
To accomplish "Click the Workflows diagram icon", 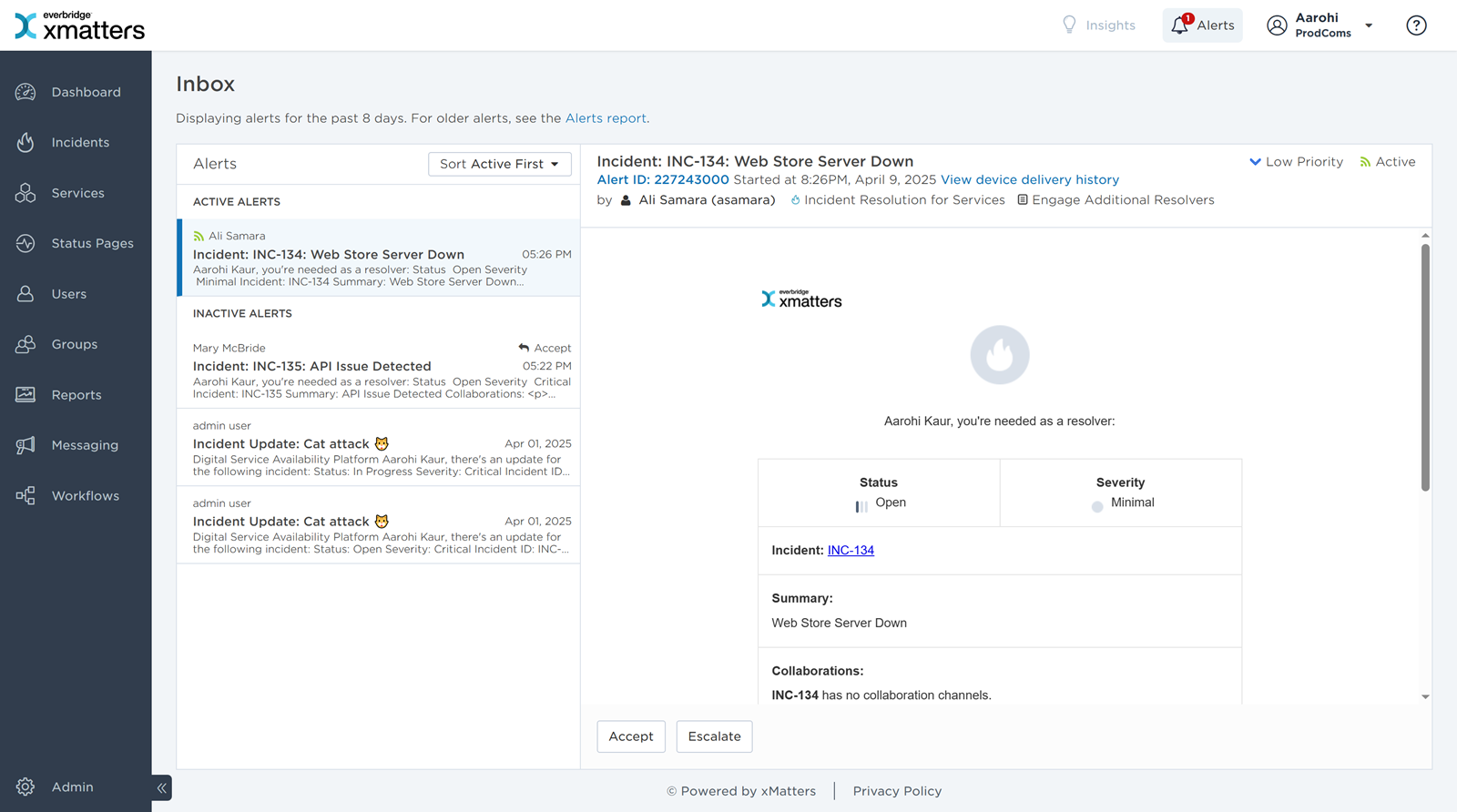I will (x=25, y=495).
